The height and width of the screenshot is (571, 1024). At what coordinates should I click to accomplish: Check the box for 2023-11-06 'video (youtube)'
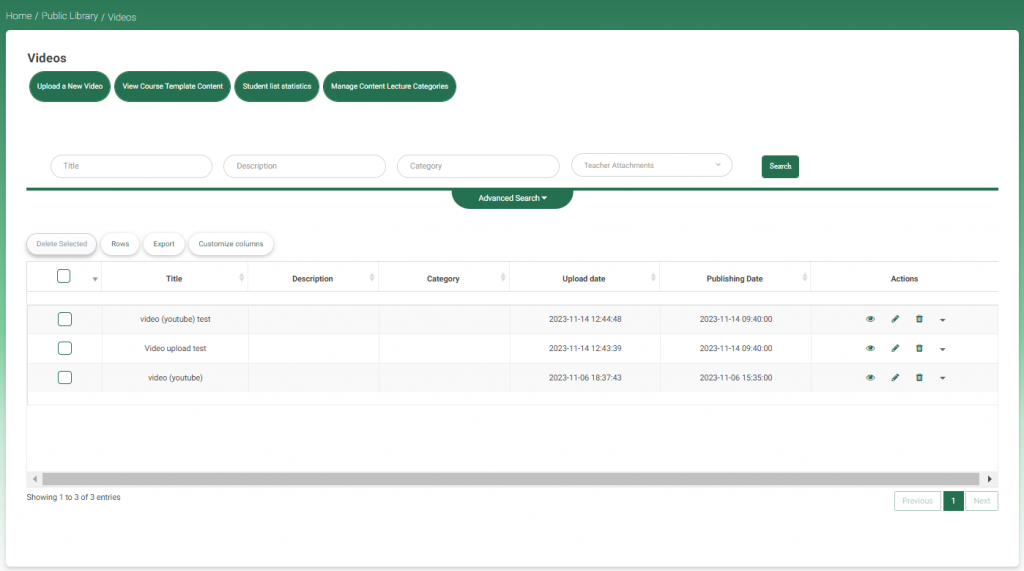(x=65, y=378)
